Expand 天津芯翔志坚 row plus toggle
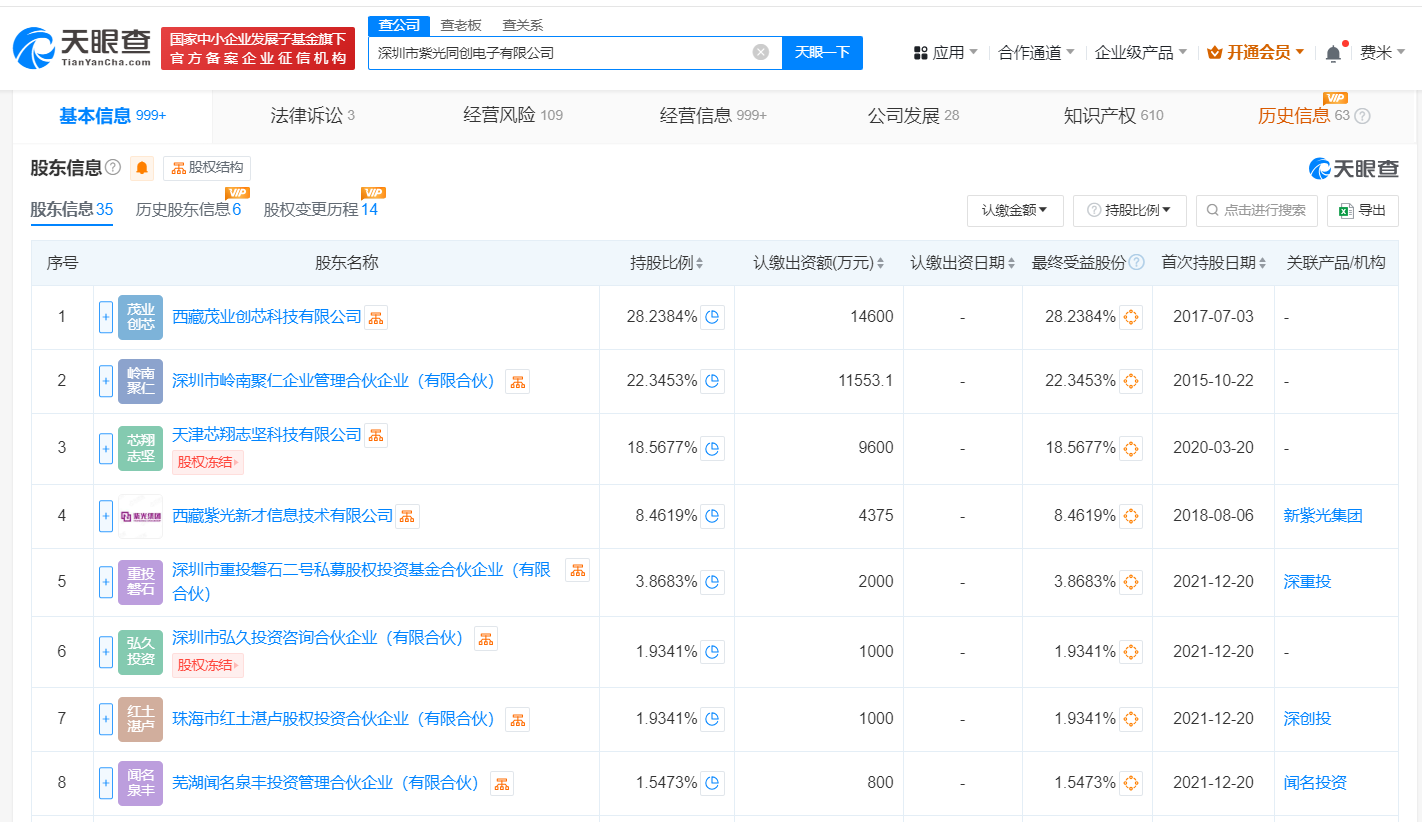Viewport: 1422px width, 822px height. coord(106,448)
